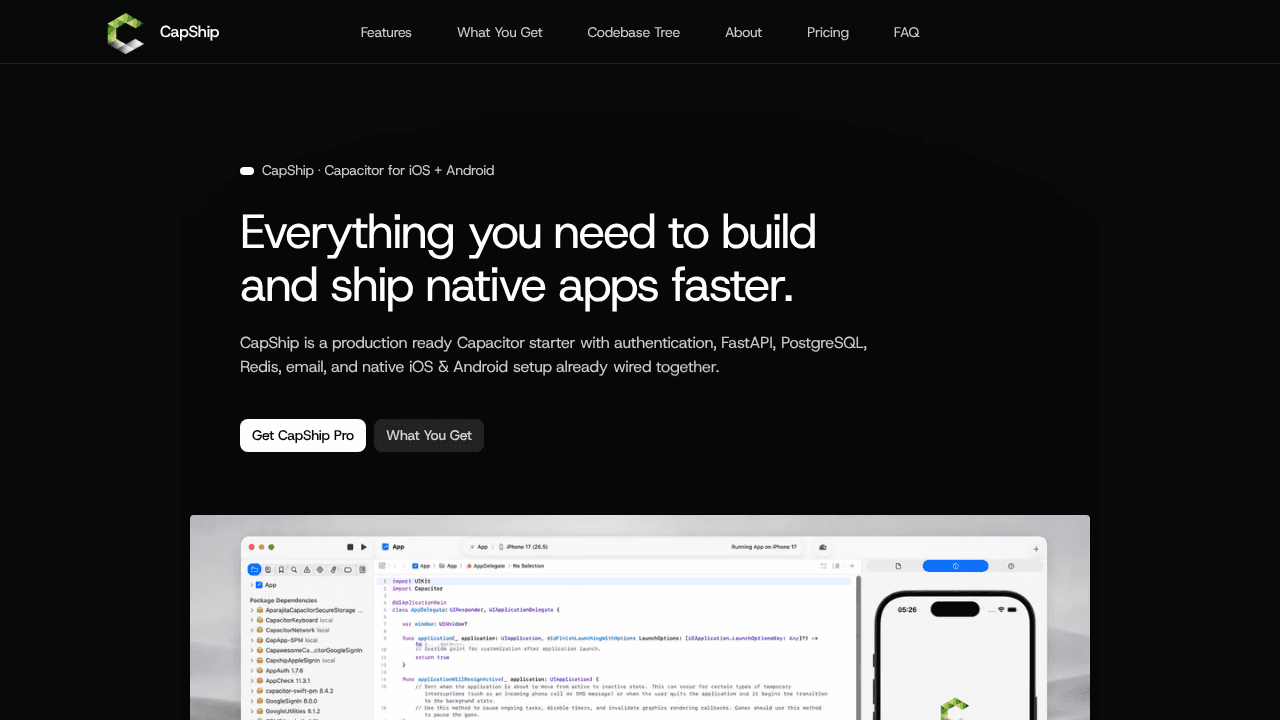1280x720 pixels.
Task: Open the Xcode preview hero image
Action: coord(640,617)
